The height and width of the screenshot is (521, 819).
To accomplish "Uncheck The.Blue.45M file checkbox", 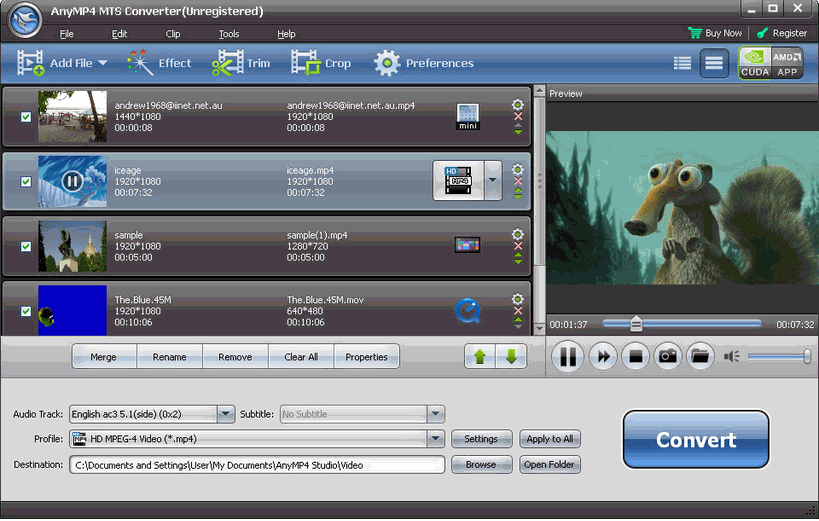I will pyautogui.click(x=26, y=311).
